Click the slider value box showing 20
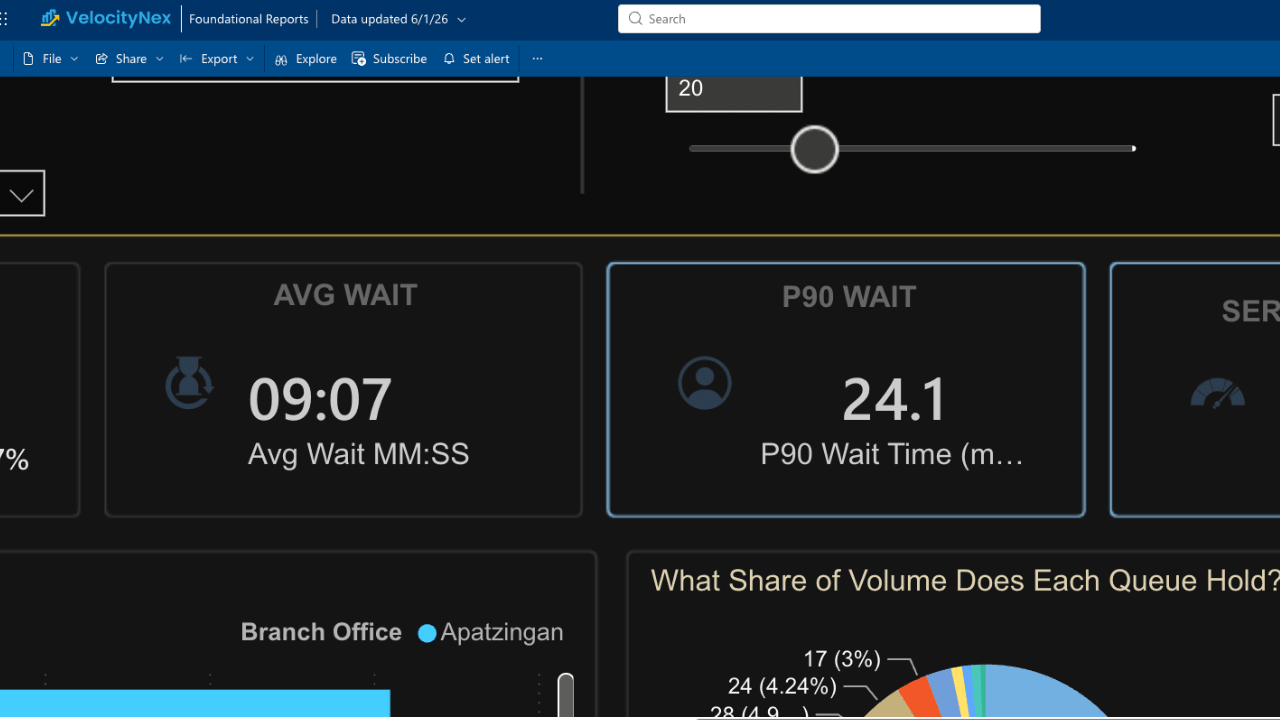Image resolution: width=1280 pixels, height=720 pixels. 734,92
